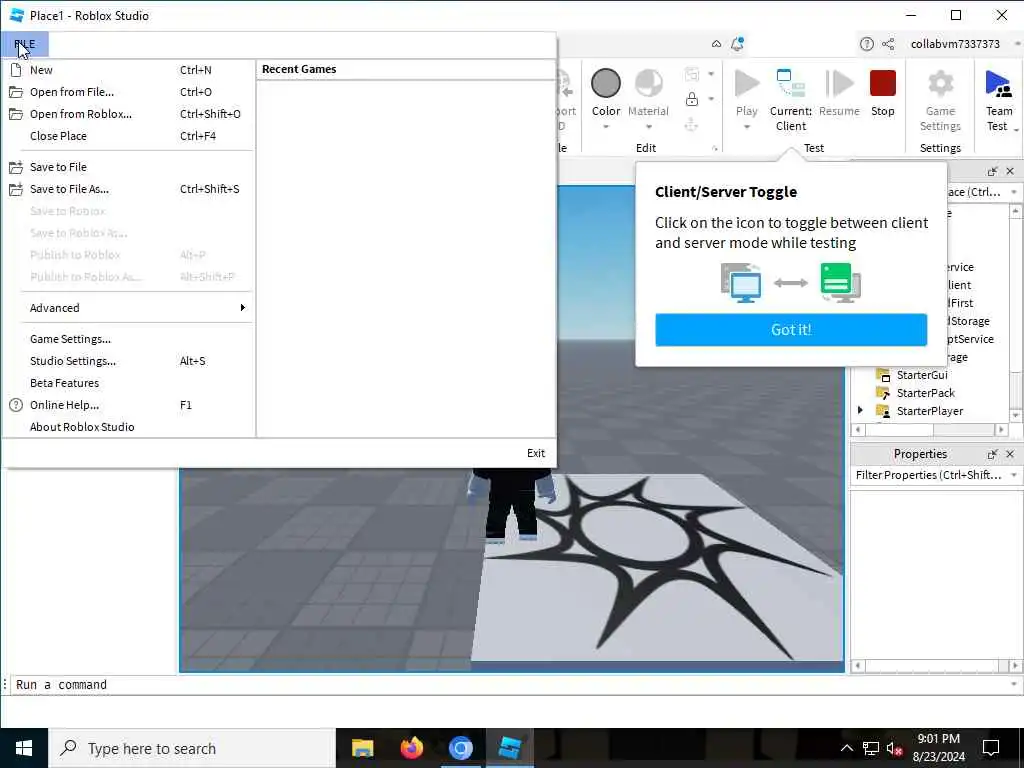Select StarterPlayer in Explorer
The image size is (1024, 768).
929,411
